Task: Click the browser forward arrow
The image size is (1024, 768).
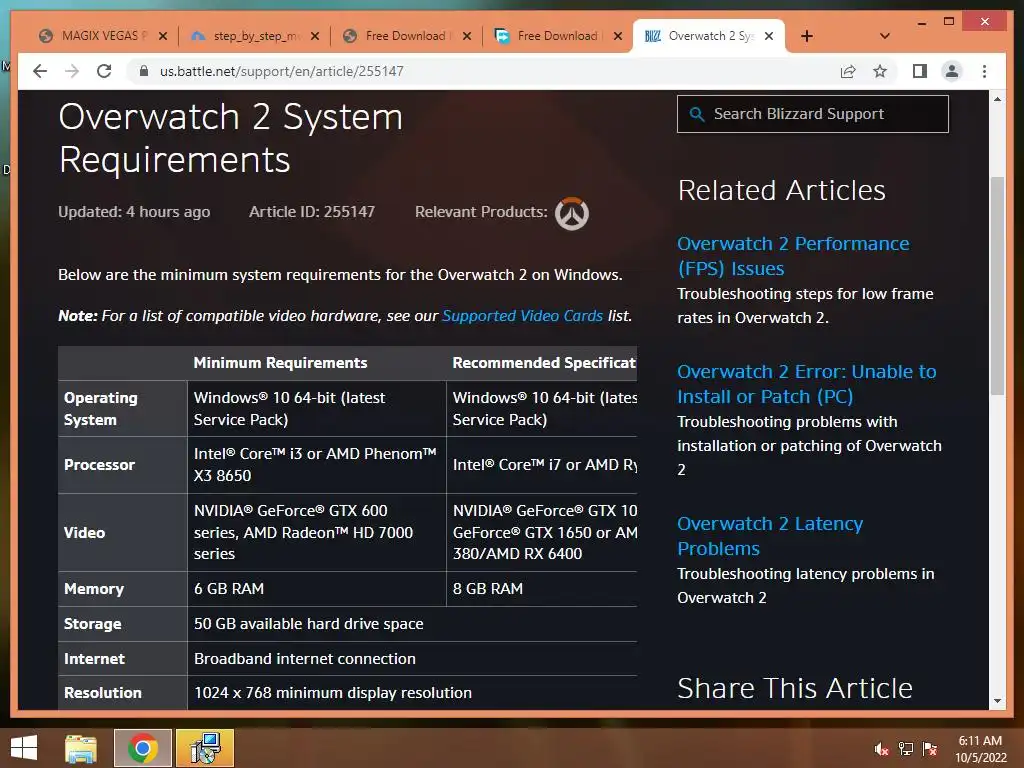Action: click(x=72, y=71)
